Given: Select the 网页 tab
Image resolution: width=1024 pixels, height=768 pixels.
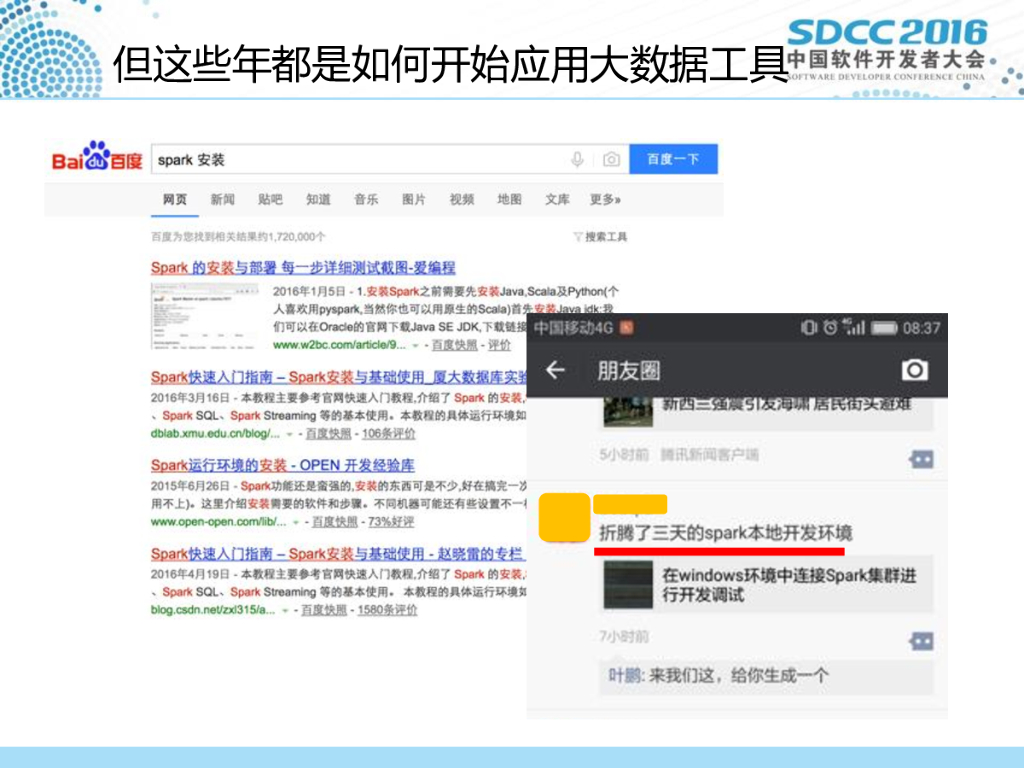Looking at the screenshot, I should pyautogui.click(x=175, y=200).
